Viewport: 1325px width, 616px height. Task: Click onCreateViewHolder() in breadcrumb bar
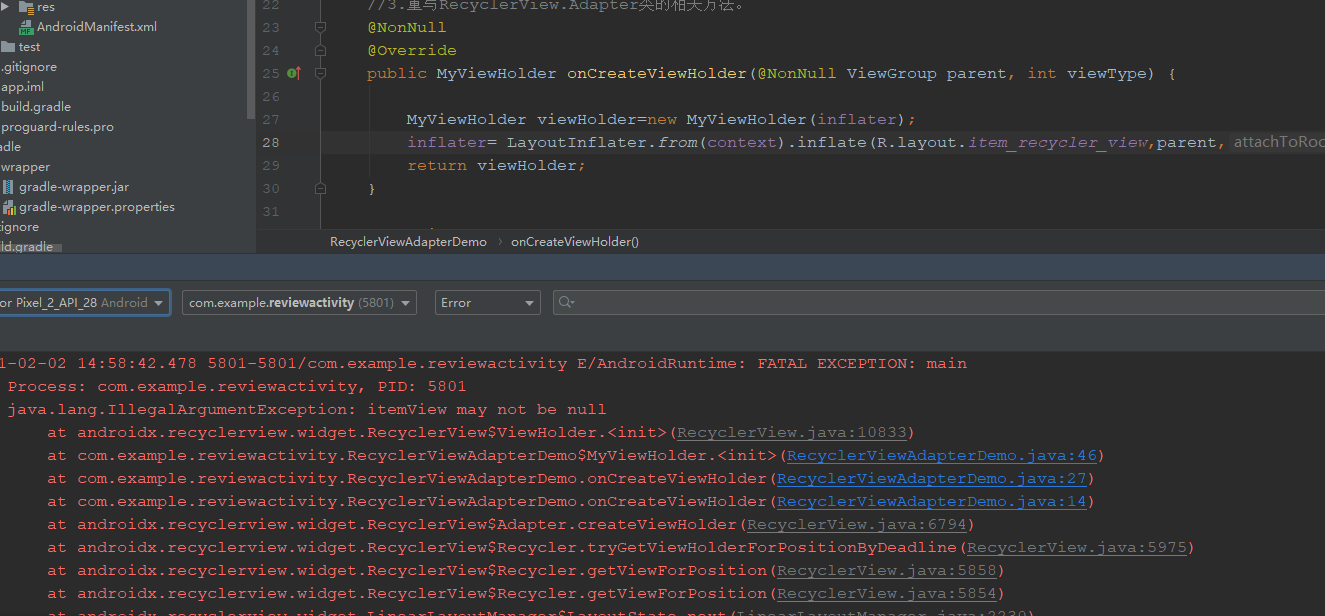click(x=575, y=242)
